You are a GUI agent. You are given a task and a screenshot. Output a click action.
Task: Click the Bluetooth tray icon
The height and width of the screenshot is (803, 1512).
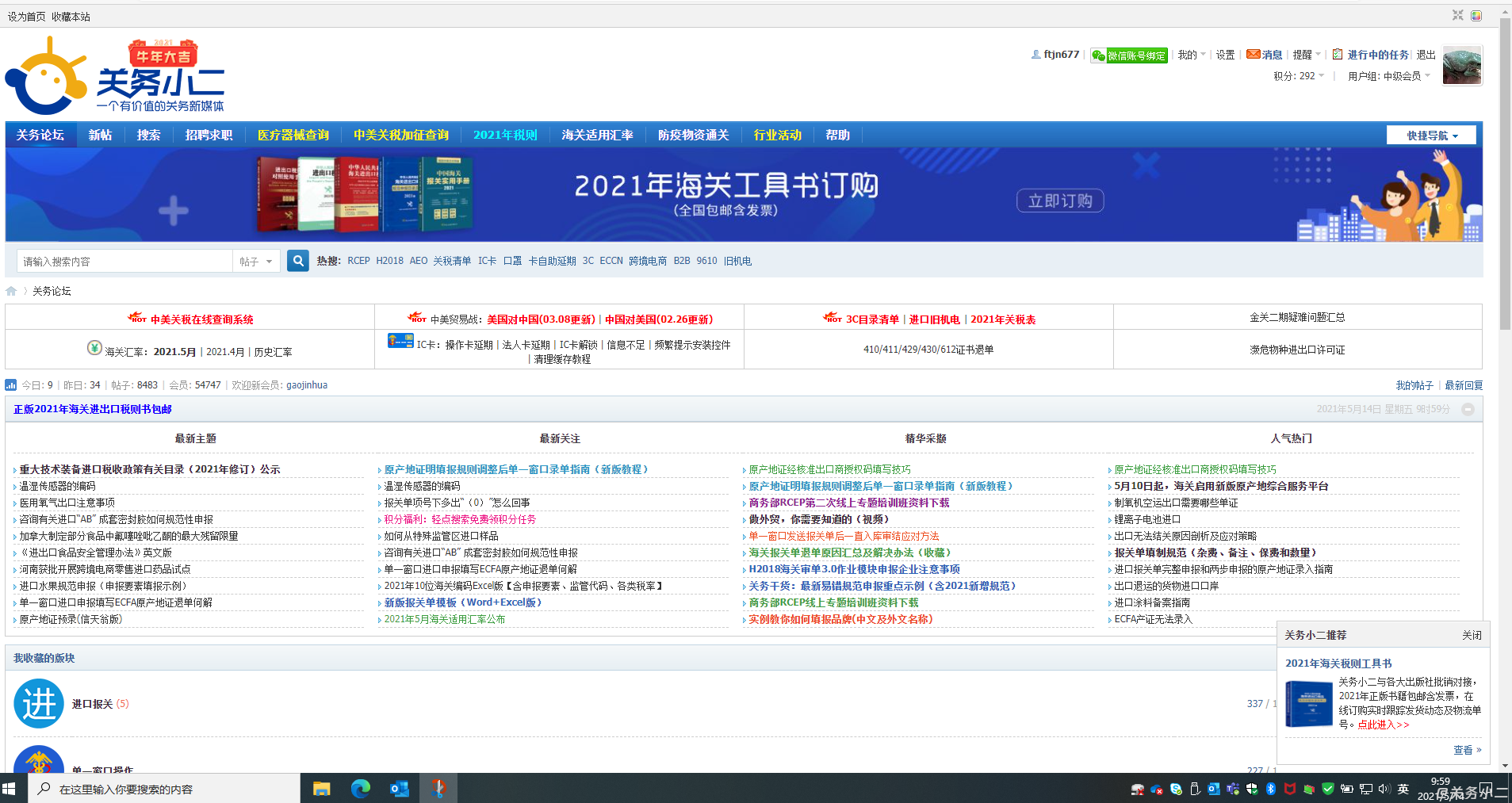click(1271, 789)
